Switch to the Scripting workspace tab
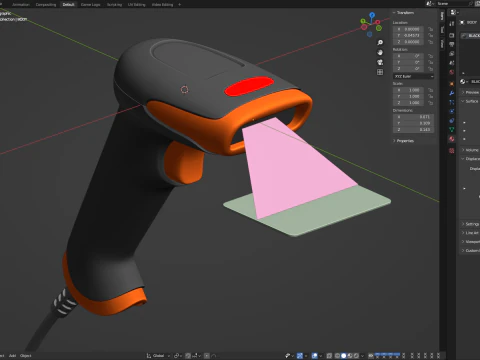Screen dimensions: 480x360 coord(114,5)
